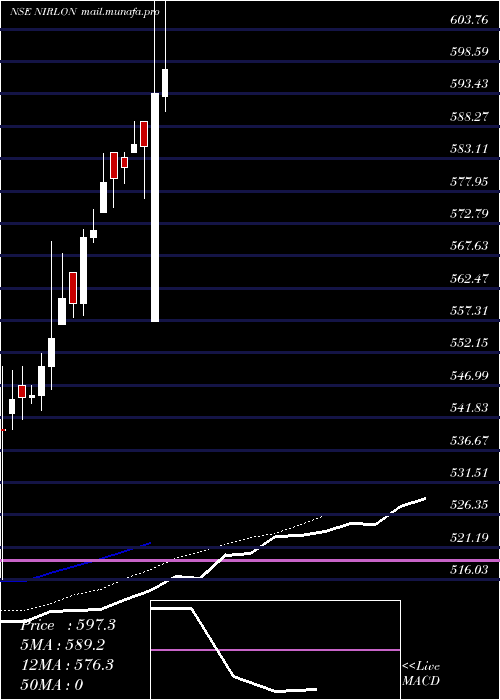Click the 521.19 price axis label
The width and height of the screenshot is (500, 700).
(x=468, y=538)
